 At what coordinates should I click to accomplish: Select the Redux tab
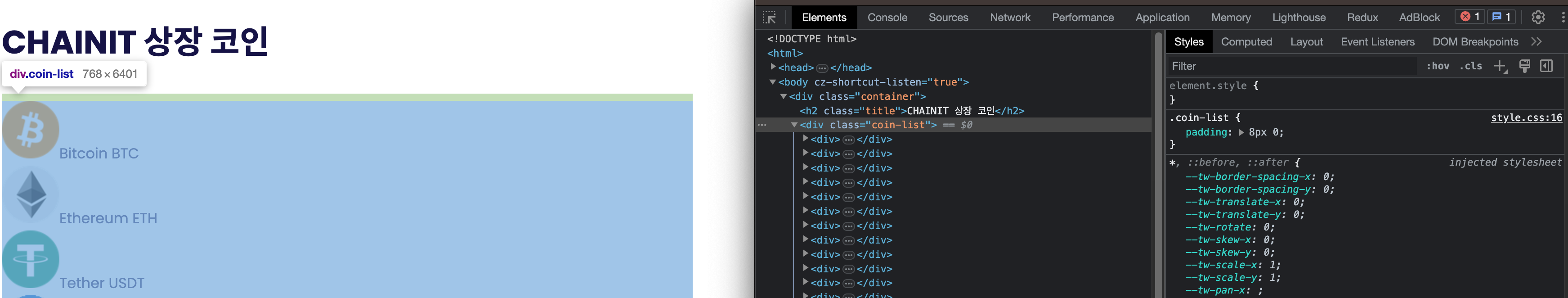coord(1362,17)
